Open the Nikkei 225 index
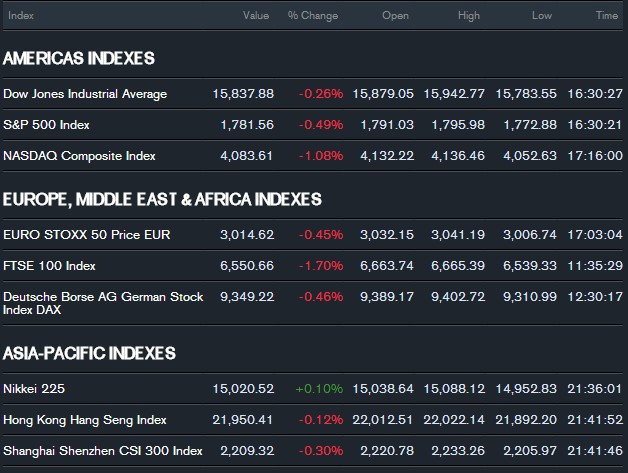 pos(34,388)
